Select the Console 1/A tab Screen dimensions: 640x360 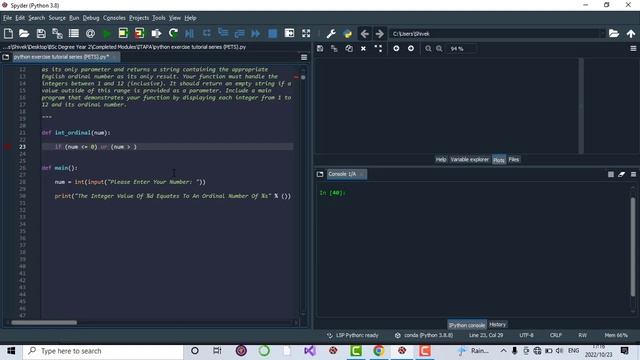click(347, 174)
